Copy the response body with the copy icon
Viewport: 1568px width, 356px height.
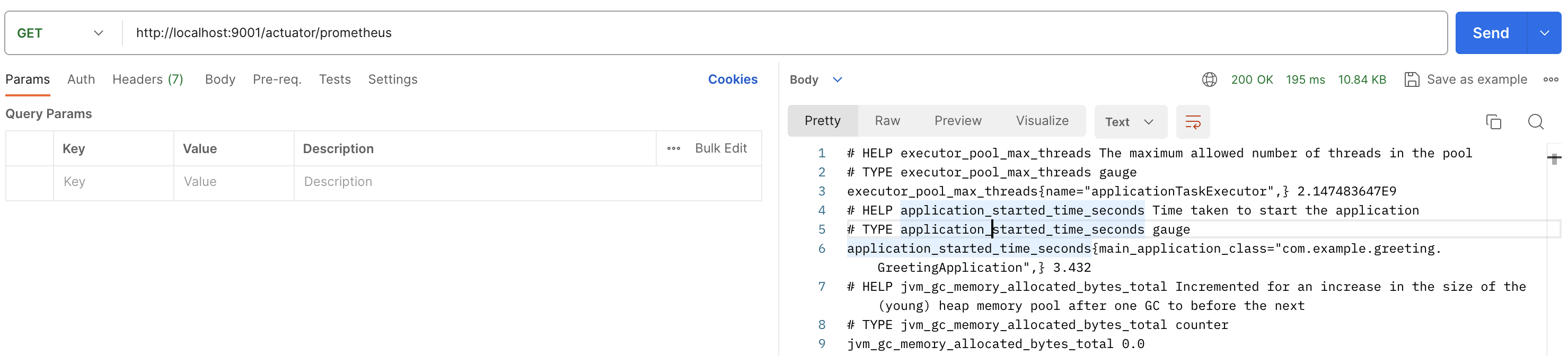[1493, 122]
